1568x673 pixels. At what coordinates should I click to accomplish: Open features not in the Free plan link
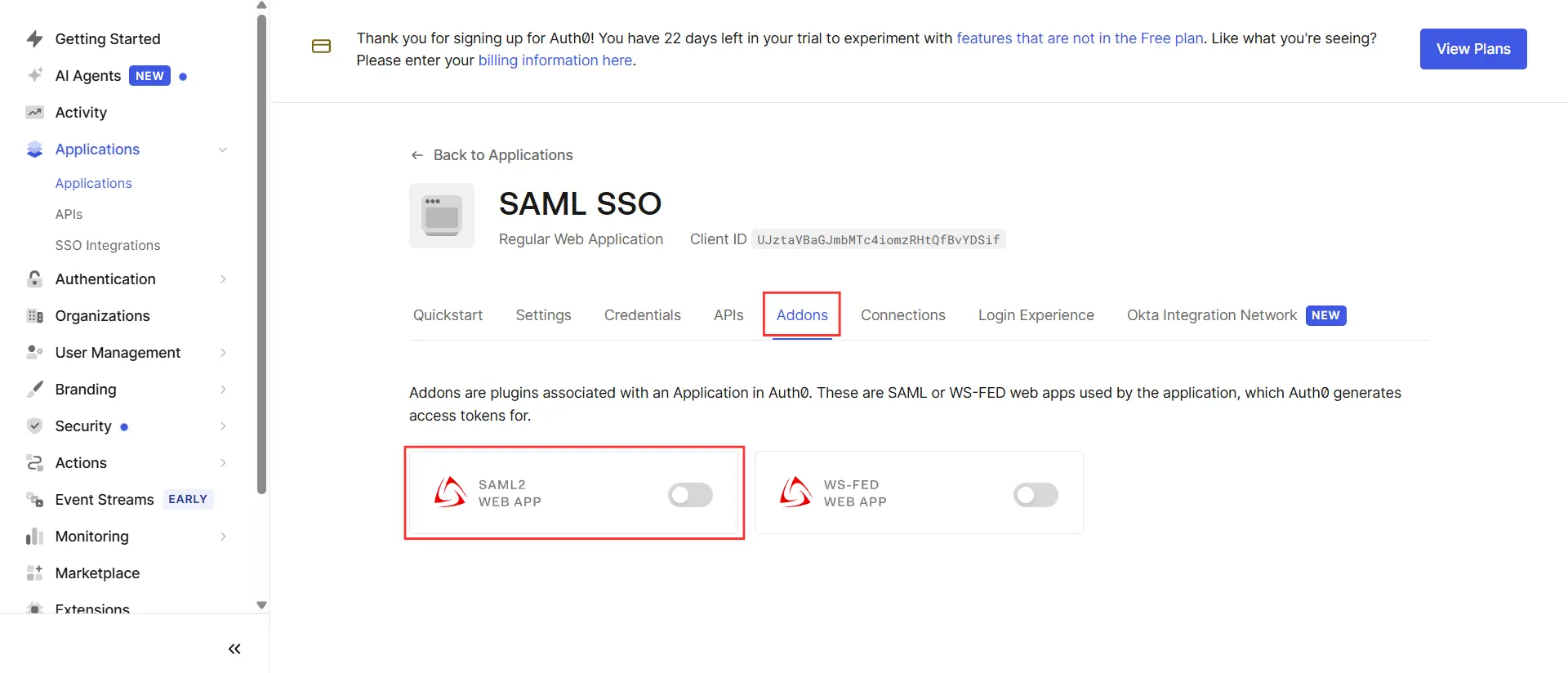click(x=1080, y=38)
